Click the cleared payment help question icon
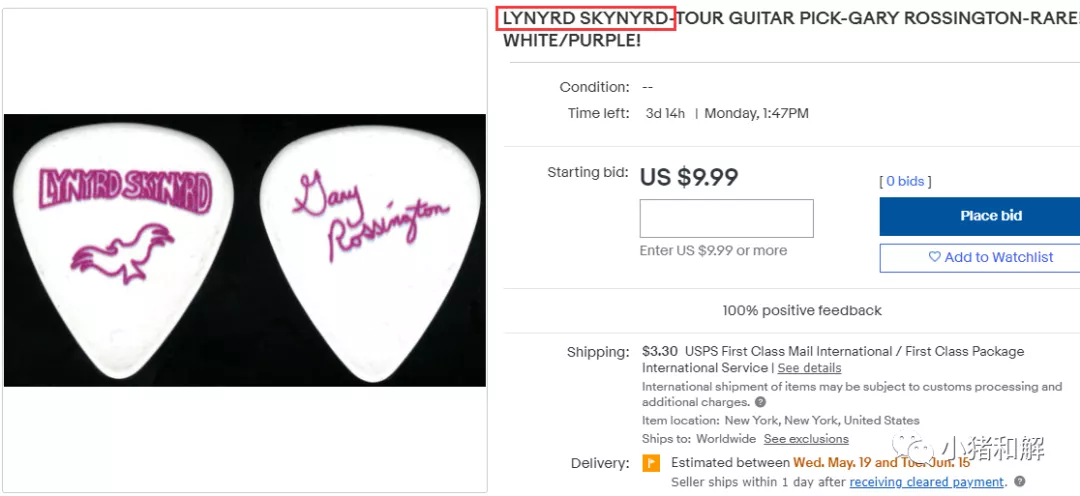1080x496 pixels. (x=1019, y=482)
